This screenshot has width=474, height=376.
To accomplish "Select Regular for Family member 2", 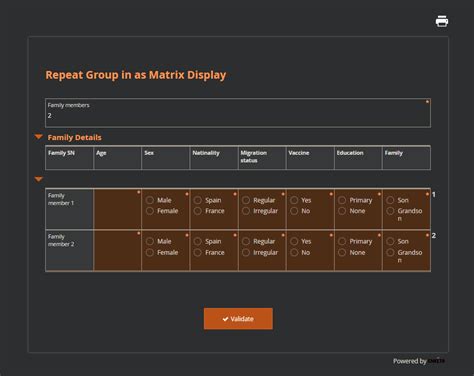I will pos(246,241).
